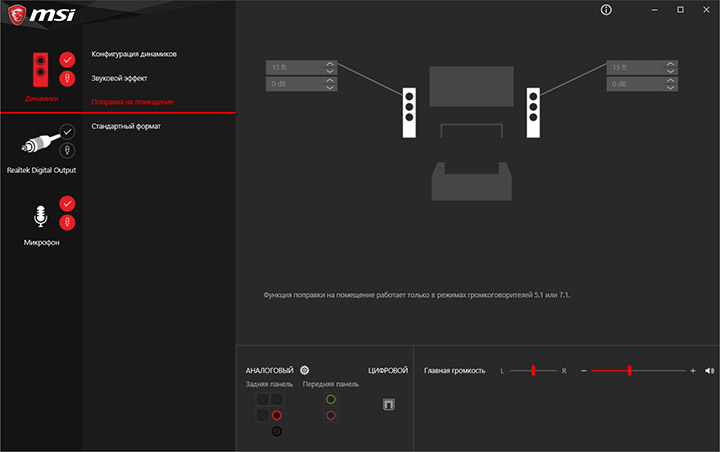720x452 pixels.
Task: Click the Задняя панель label
Action: coord(269,384)
